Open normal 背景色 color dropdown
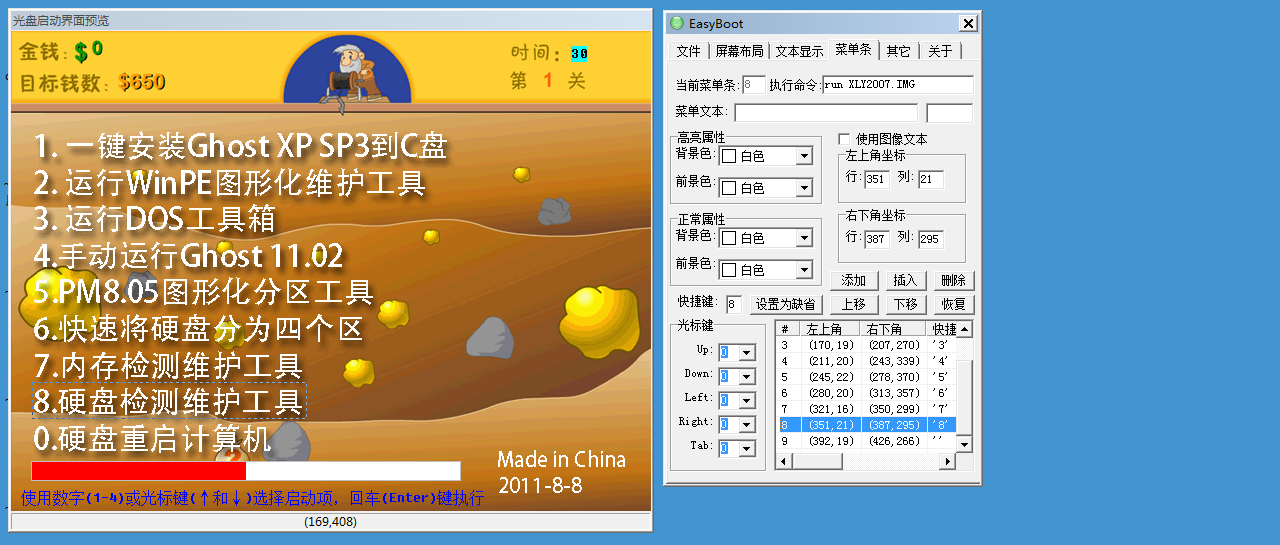Viewport: 1280px width, 545px height. [x=804, y=238]
